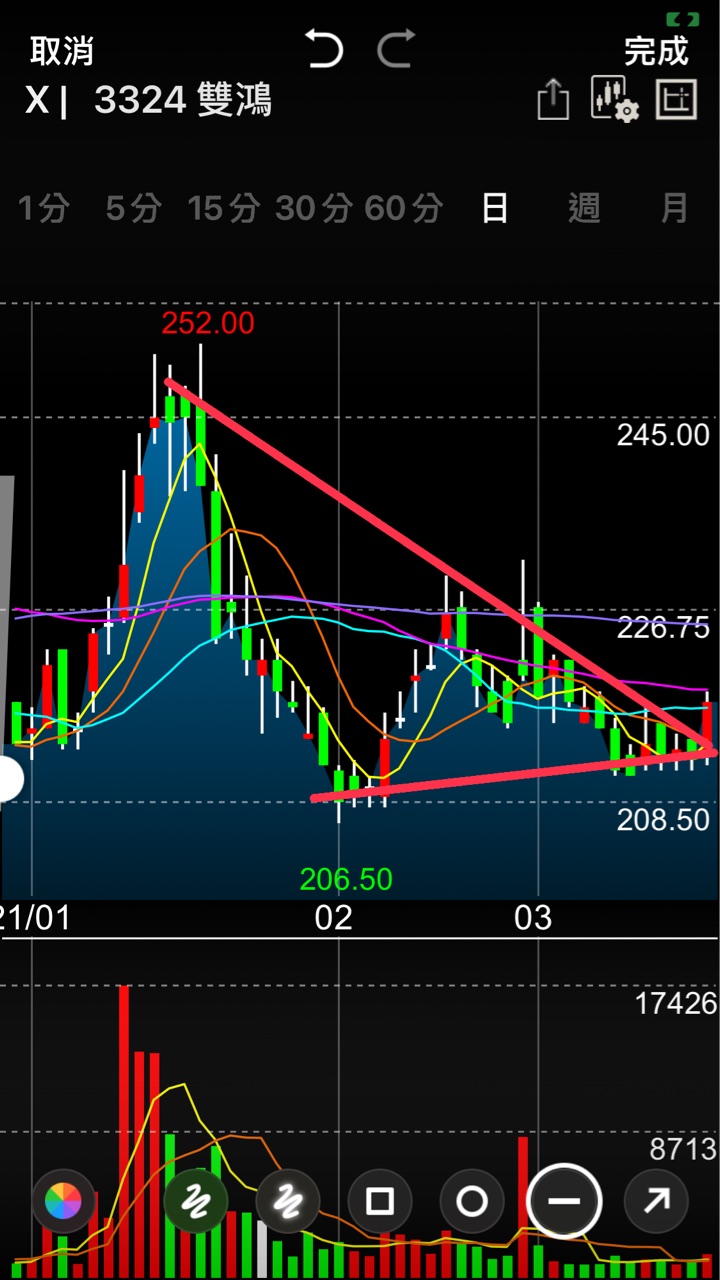
Task: Select the straight line tool
Action: coord(564,1200)
